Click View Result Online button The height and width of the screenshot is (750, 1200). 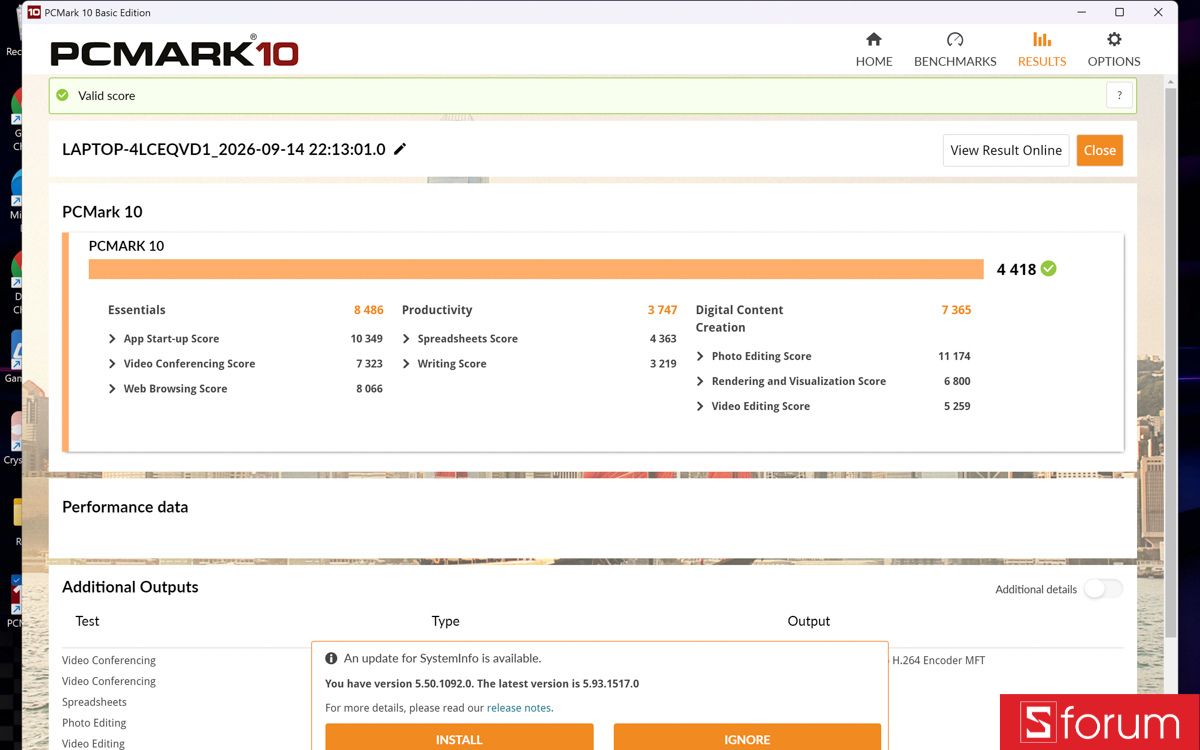coord(1006,150)
